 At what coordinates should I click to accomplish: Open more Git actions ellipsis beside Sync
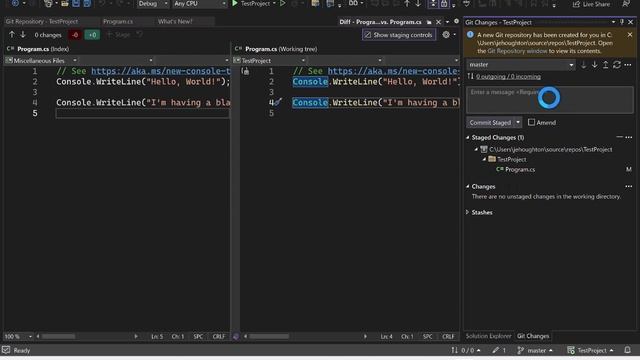[x=628, y=64]
